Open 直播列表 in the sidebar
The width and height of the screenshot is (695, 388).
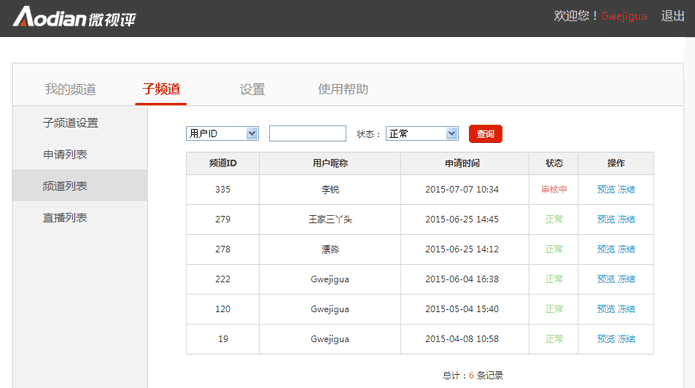pos(65,218)
